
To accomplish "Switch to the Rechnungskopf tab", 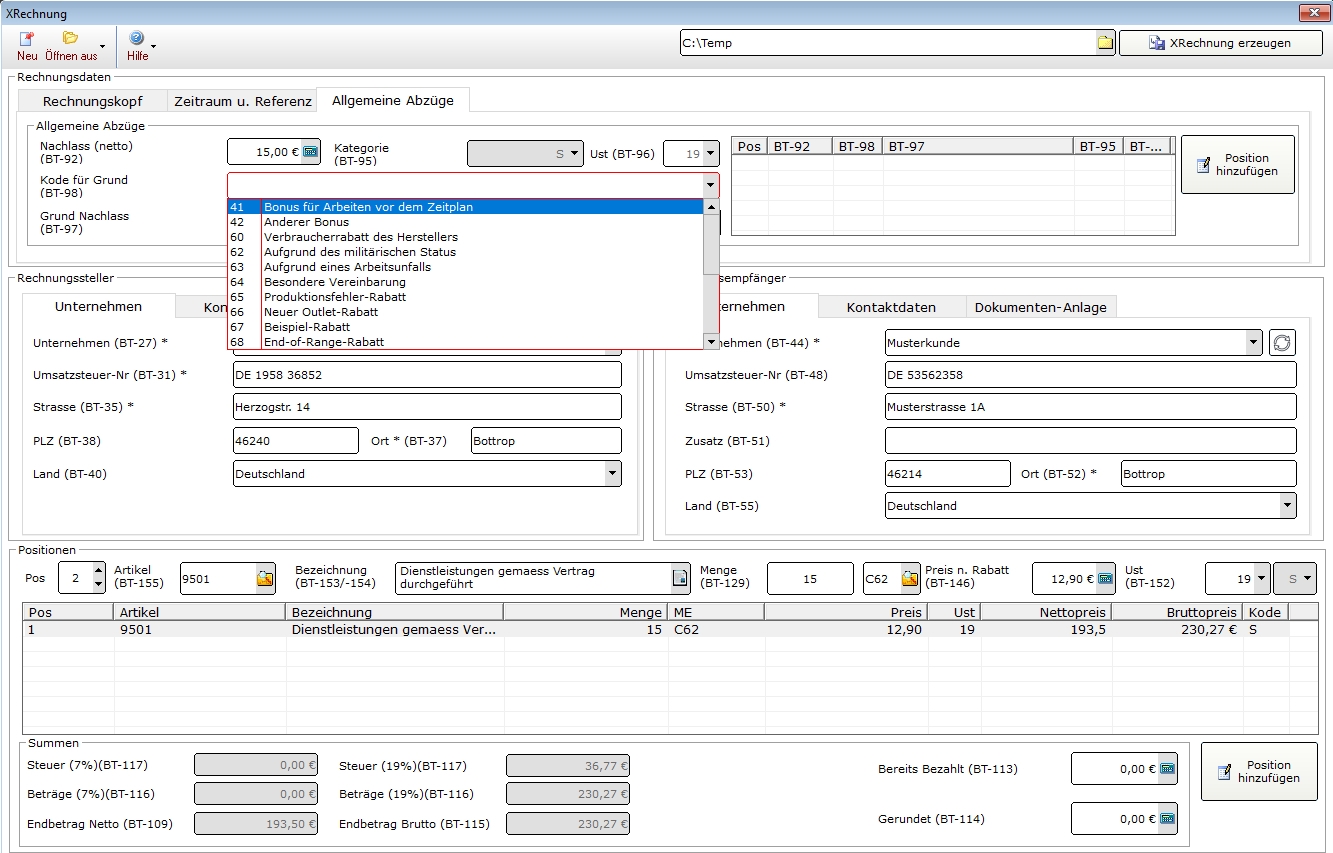I will pyautogui.click(x=92, y=101).
